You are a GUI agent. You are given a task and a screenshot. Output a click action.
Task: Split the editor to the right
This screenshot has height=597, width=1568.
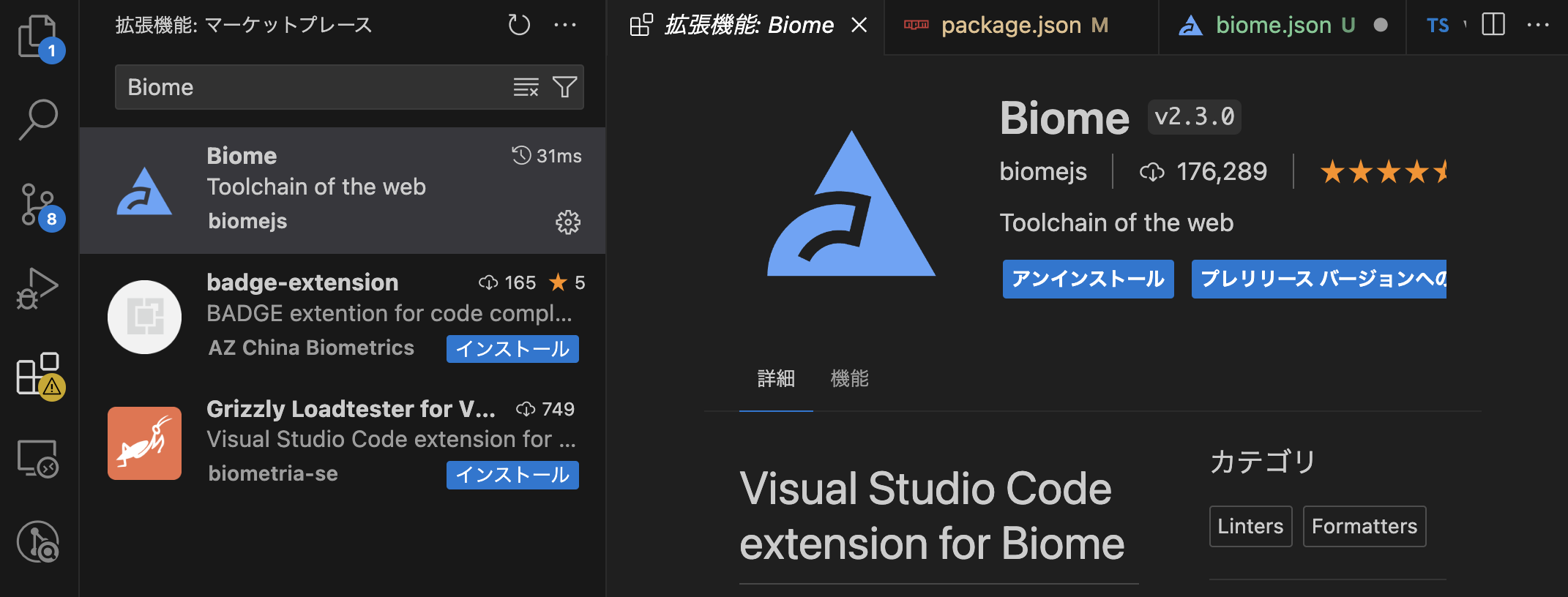click(x=1493, y=25)
